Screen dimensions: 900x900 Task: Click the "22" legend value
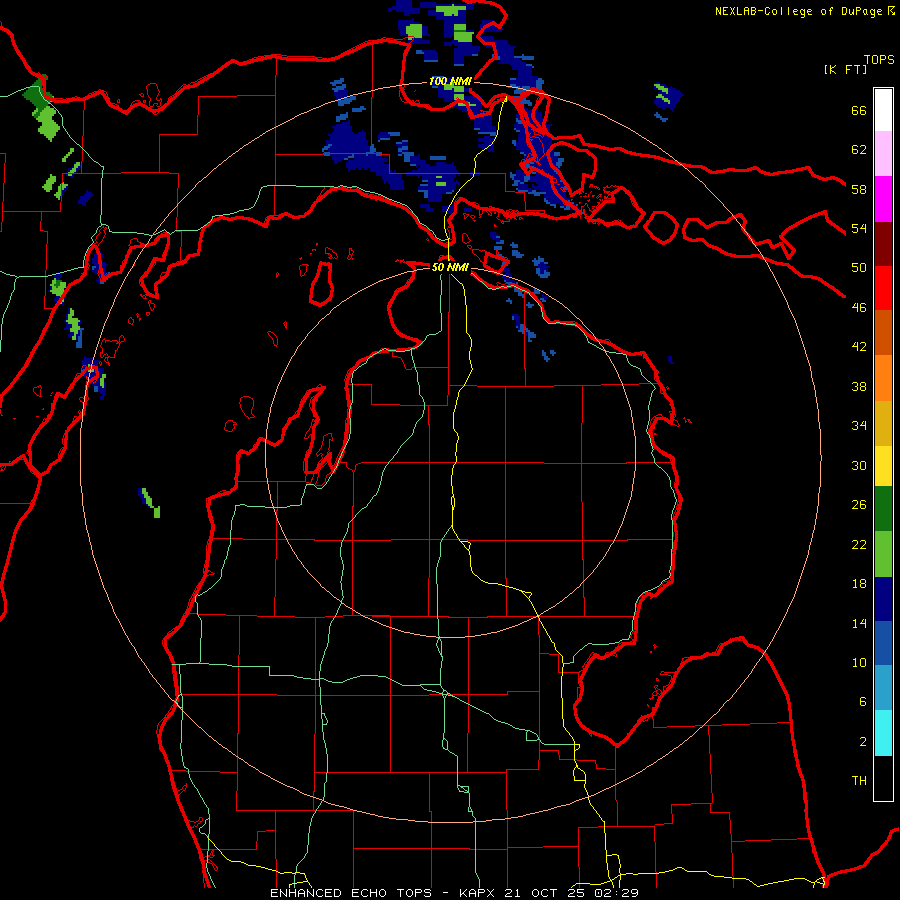click(859, 544)
